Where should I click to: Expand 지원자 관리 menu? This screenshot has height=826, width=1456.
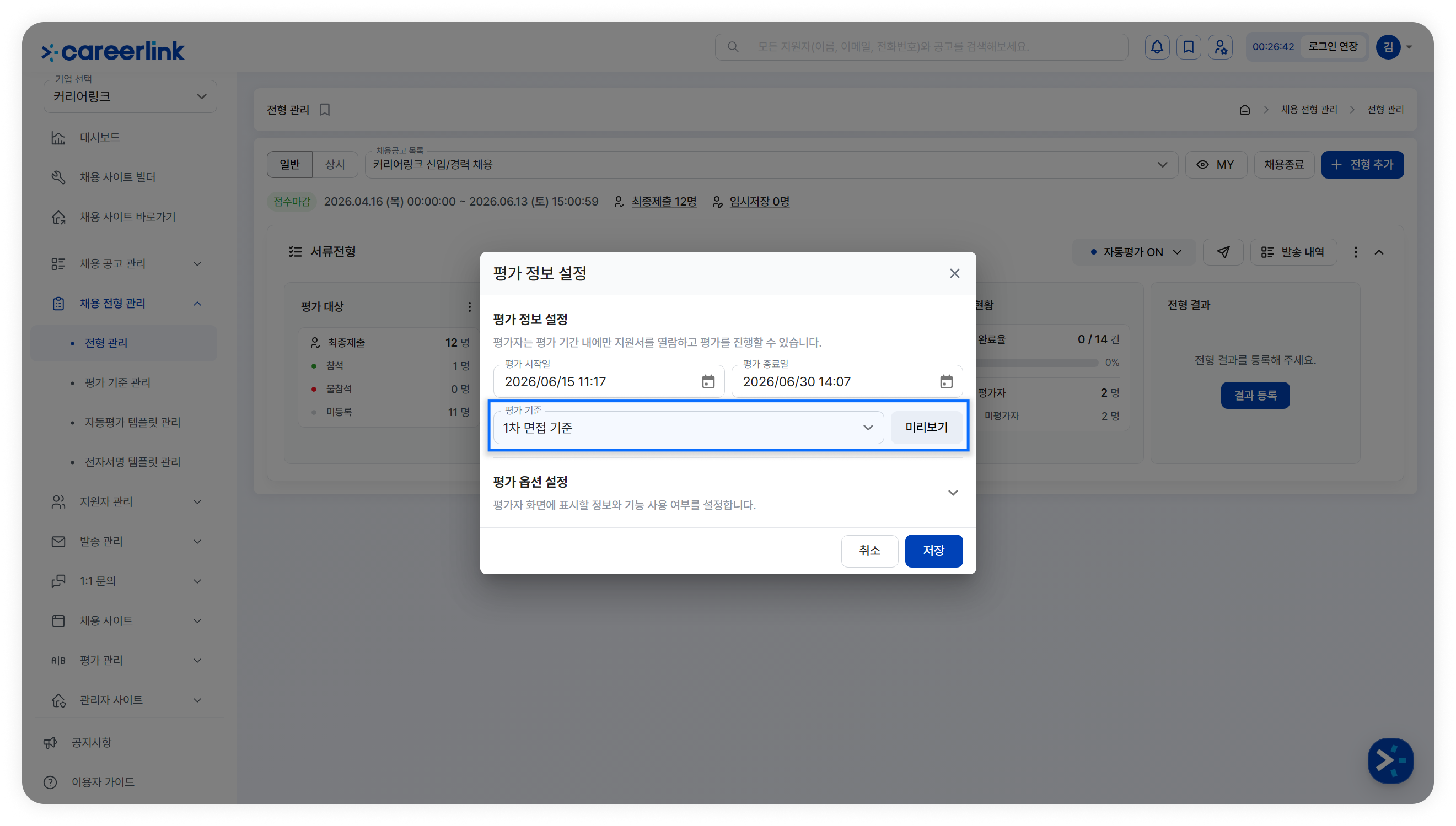tap(197, 501)
